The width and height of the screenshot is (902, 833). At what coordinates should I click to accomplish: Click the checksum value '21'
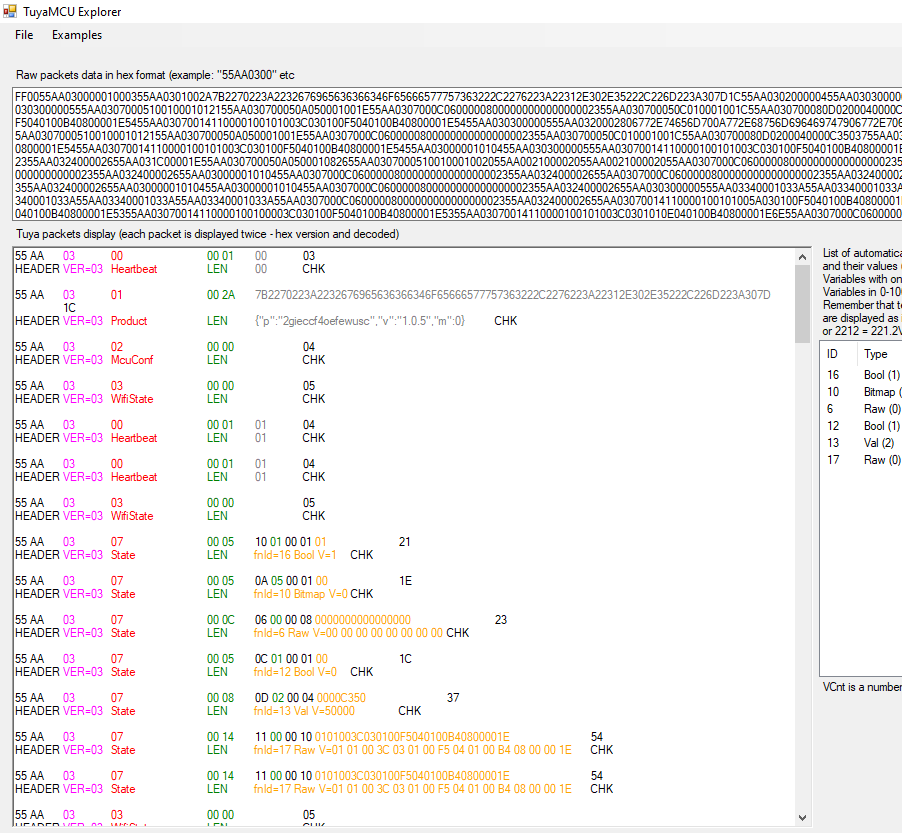tap(404, 542)
